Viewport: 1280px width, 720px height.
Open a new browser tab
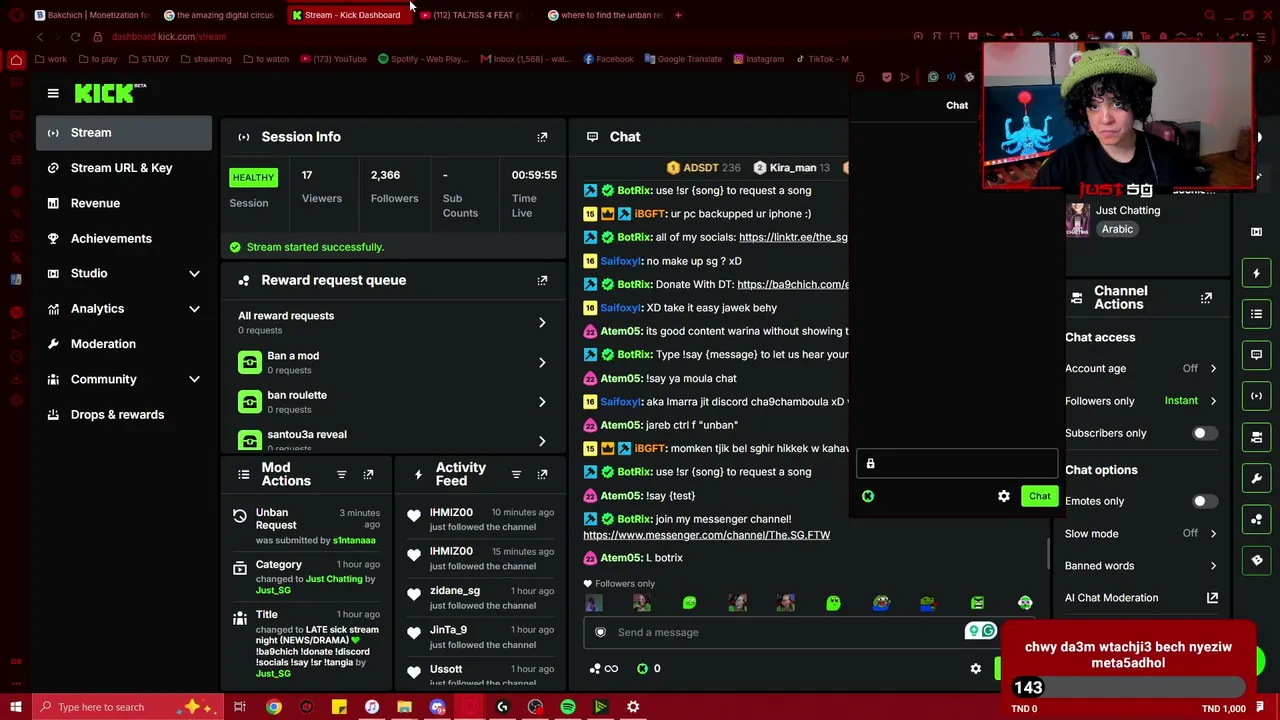tap(678, 15)
